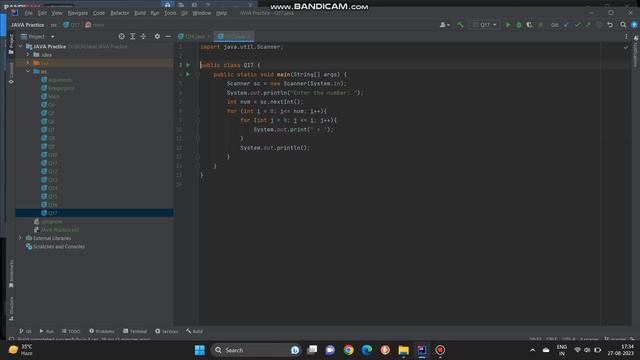Image resolution: width=640 pixels, height=360 pixels.
Task: Open the Refactor menu
Action: click(x=120, y=13)
